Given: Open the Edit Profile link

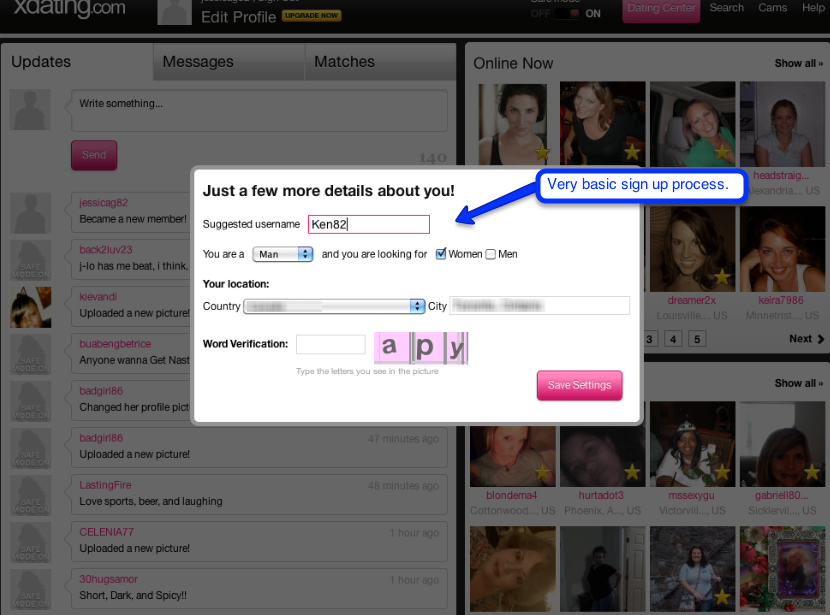Looking at the screenshot, I should (x=238, y=17).
